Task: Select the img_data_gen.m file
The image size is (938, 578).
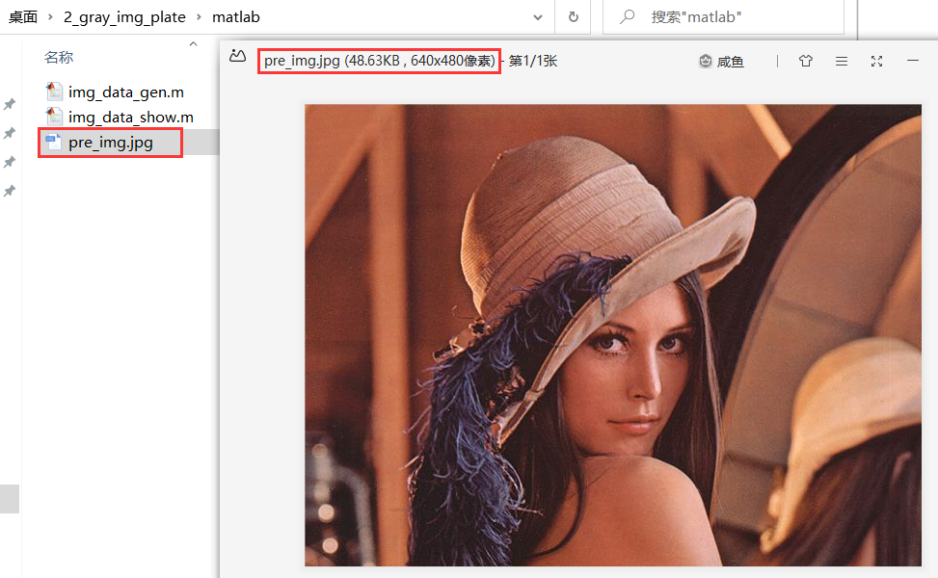Action: [x=125, y=92]
